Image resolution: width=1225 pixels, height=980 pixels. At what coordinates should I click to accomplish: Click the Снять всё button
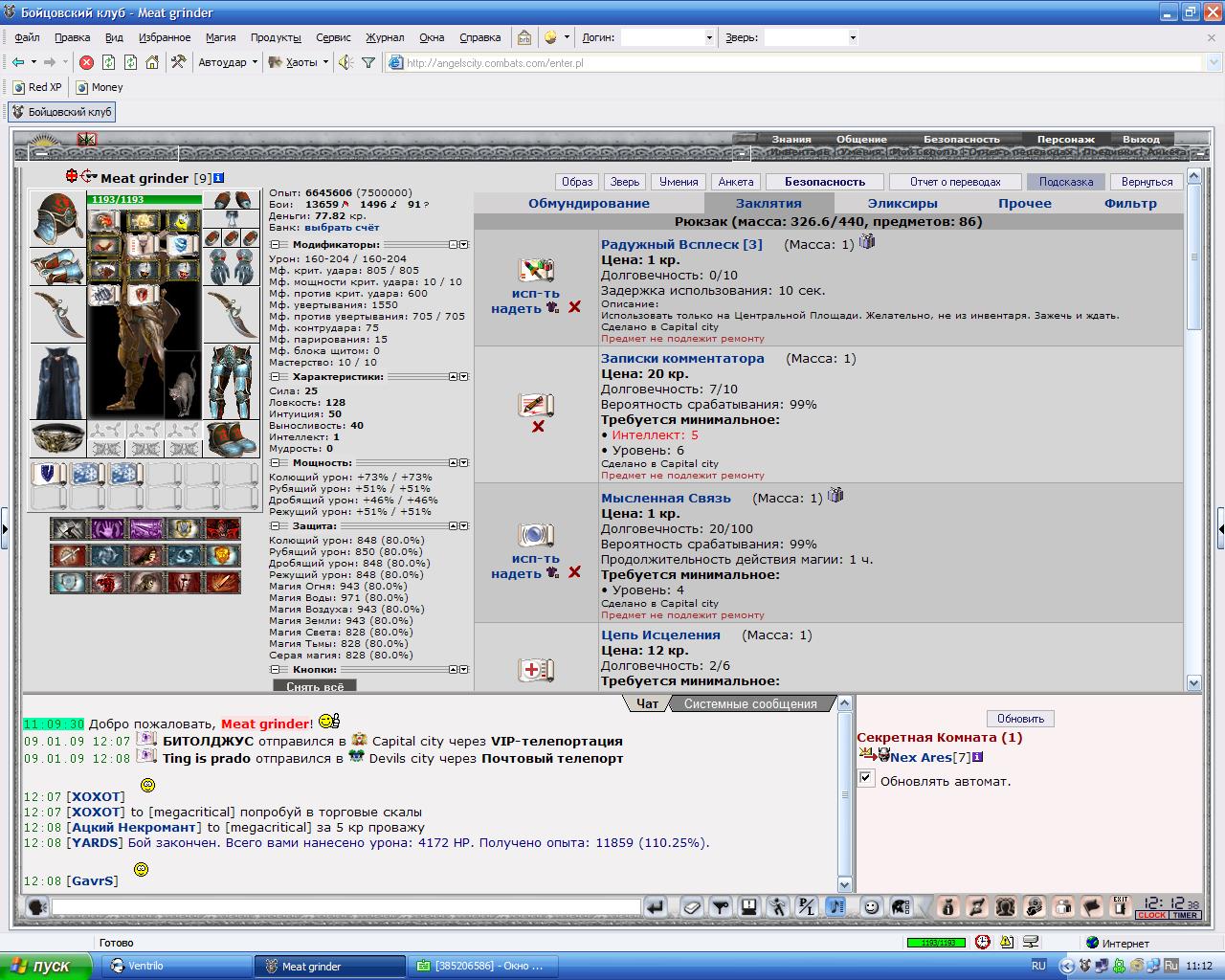(315, 686)
